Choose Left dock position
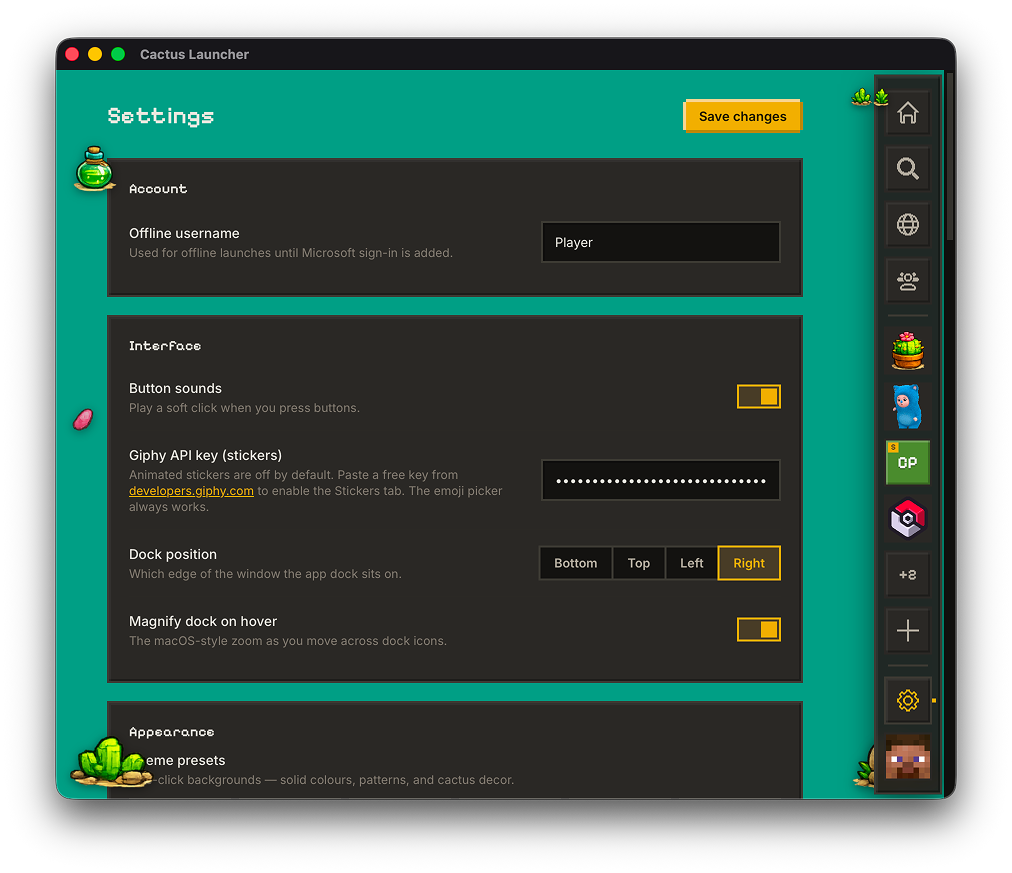Viewport: 1012px width, 873px height. [x=691, y=563]
